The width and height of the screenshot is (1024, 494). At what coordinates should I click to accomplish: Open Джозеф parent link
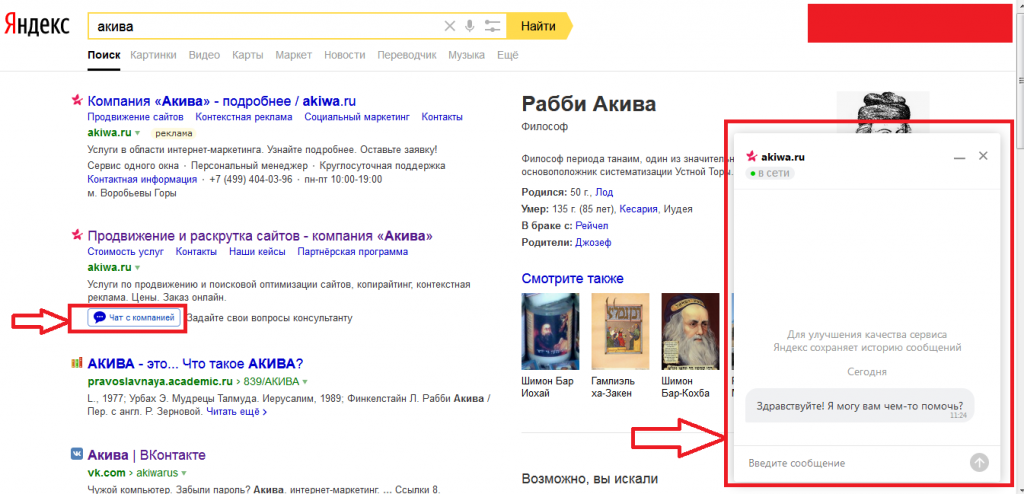(x=593, y=242)
